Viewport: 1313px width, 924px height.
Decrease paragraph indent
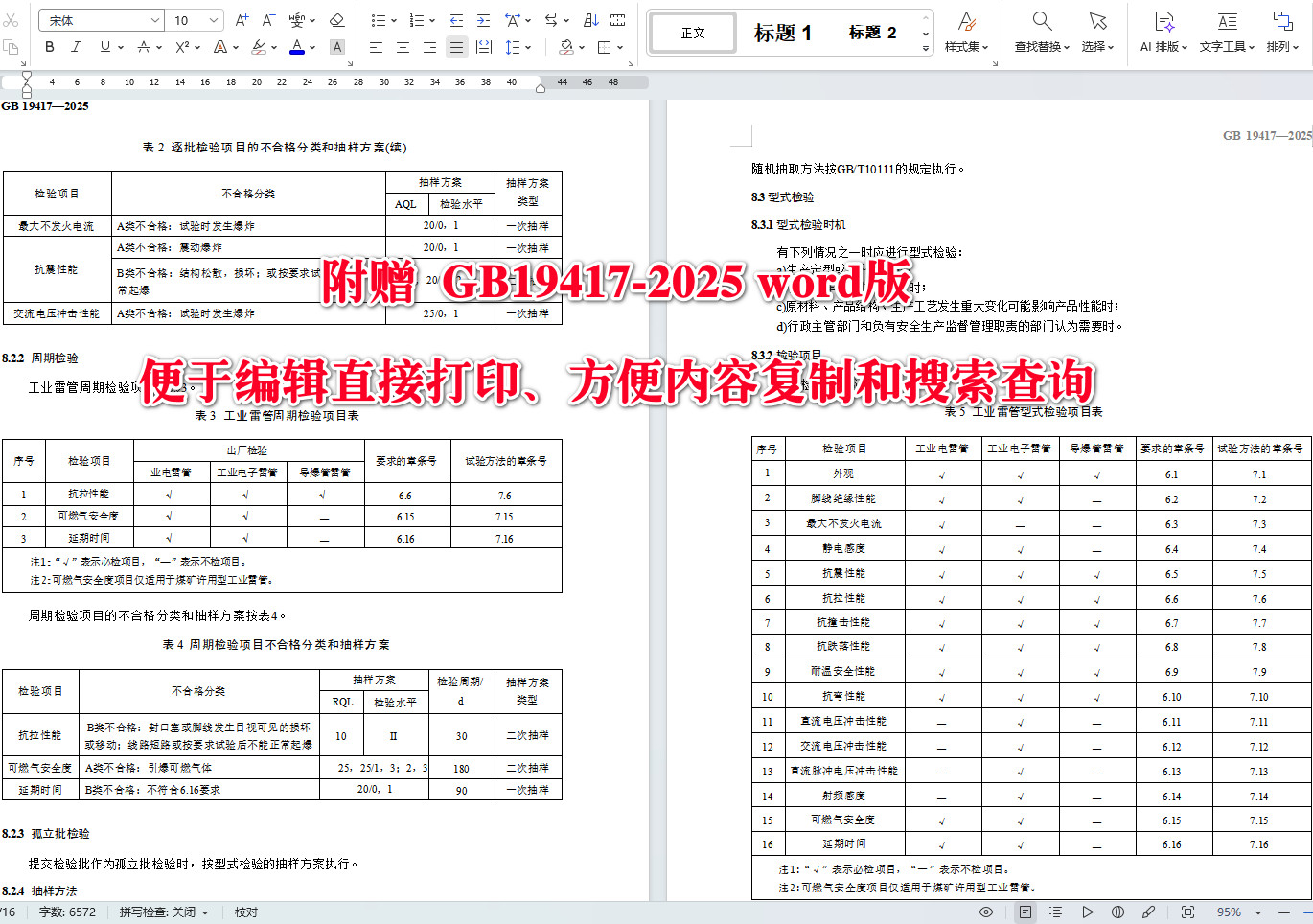[456, 20]
